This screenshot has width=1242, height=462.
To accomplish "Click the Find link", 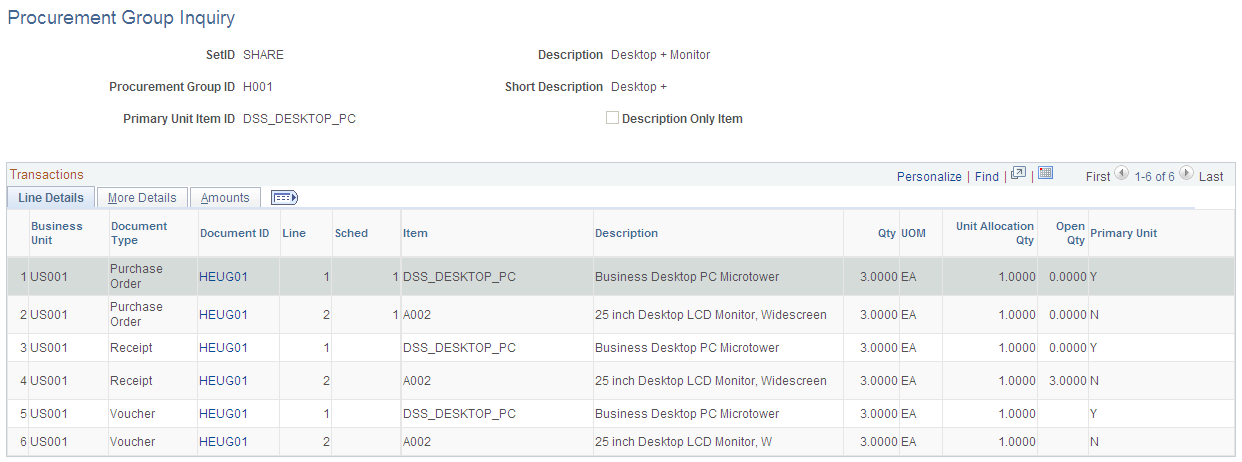I will coord(987,176).
